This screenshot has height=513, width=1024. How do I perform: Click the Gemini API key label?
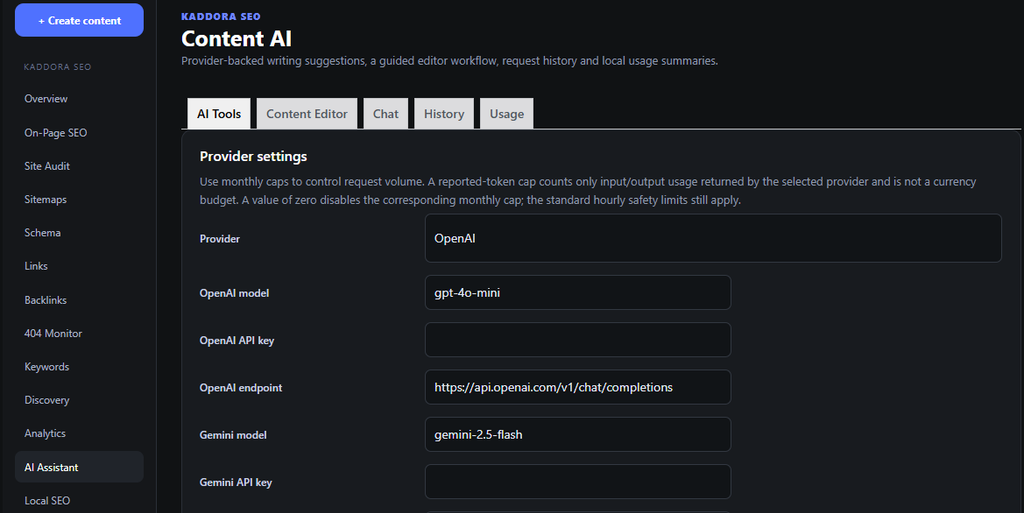coord(236,482)
